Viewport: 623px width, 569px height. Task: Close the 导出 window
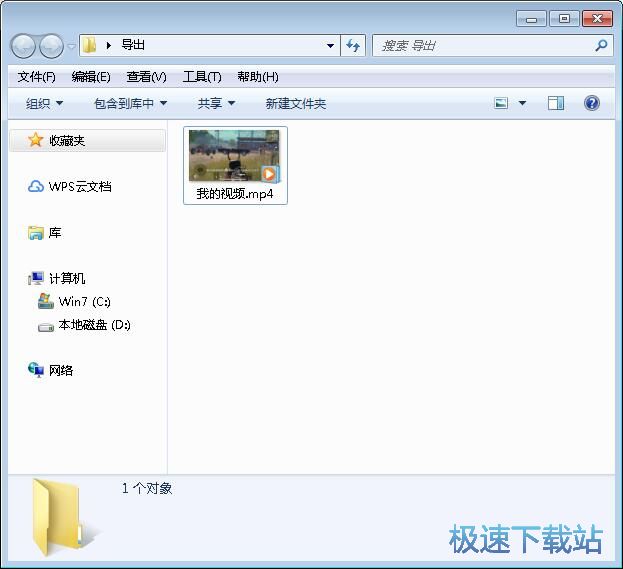[597, 19]
